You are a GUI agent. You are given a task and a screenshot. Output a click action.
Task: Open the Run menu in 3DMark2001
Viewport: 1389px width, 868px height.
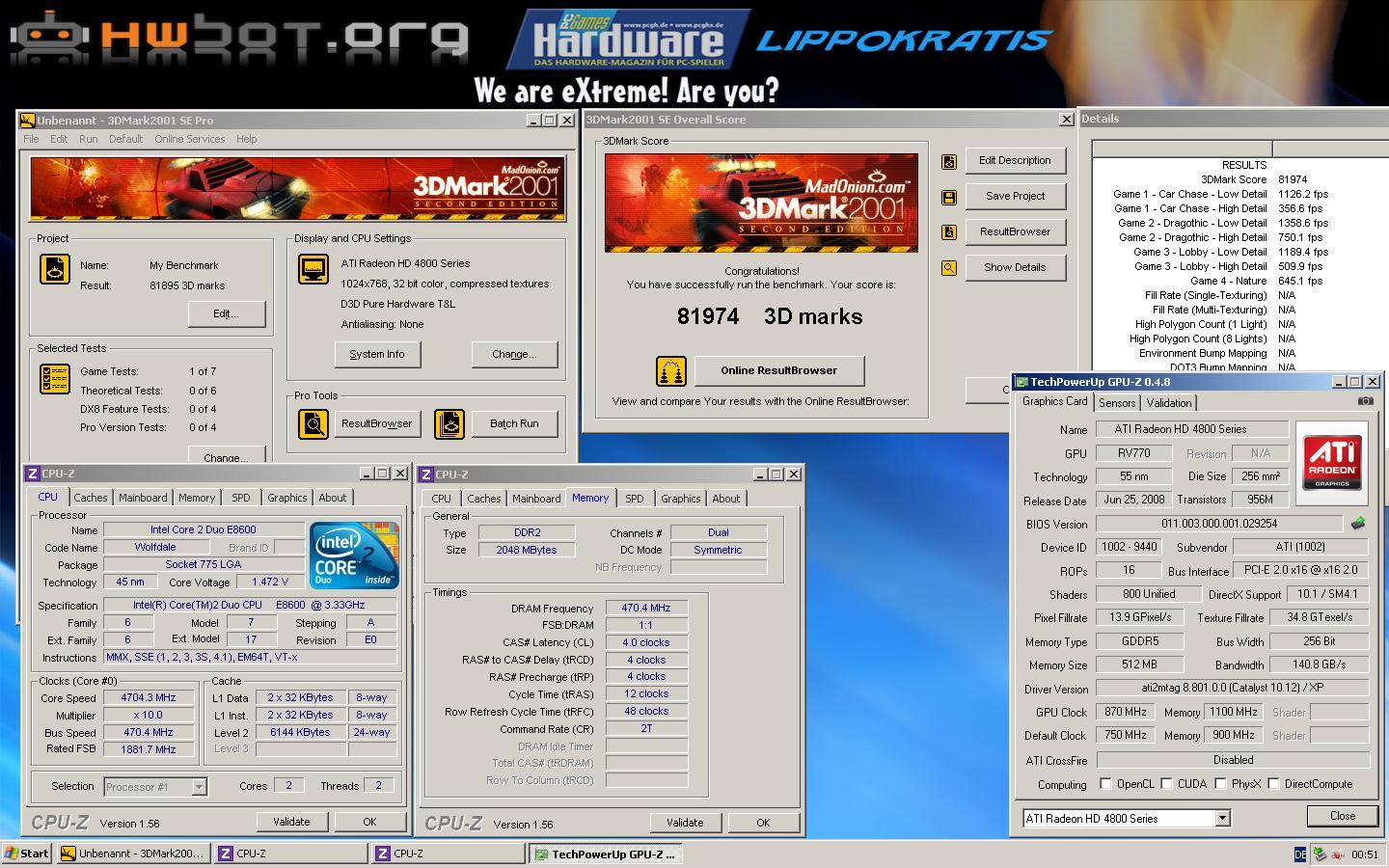click(88, 139)
